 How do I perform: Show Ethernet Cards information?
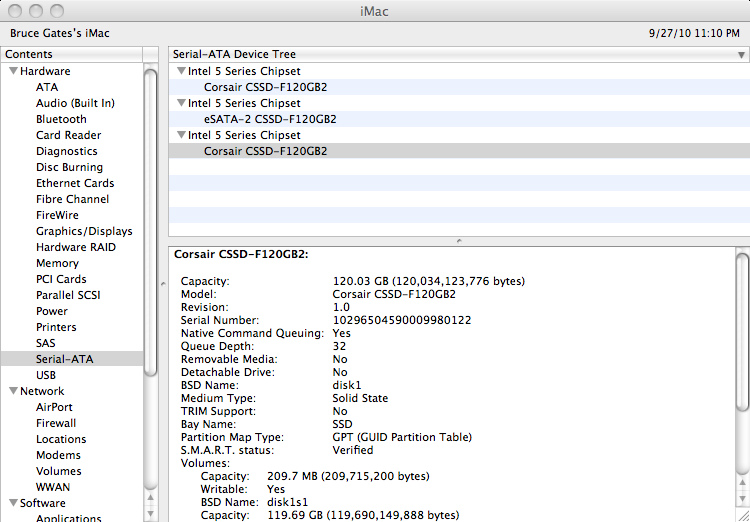point(75,183)
